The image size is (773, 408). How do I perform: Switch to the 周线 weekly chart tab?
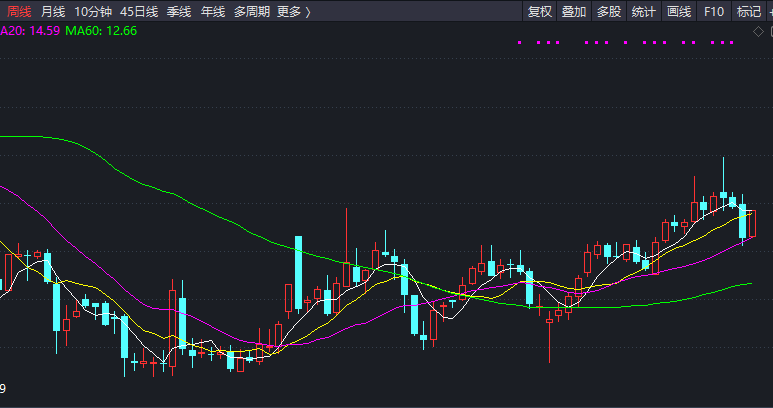pos(19,11)
